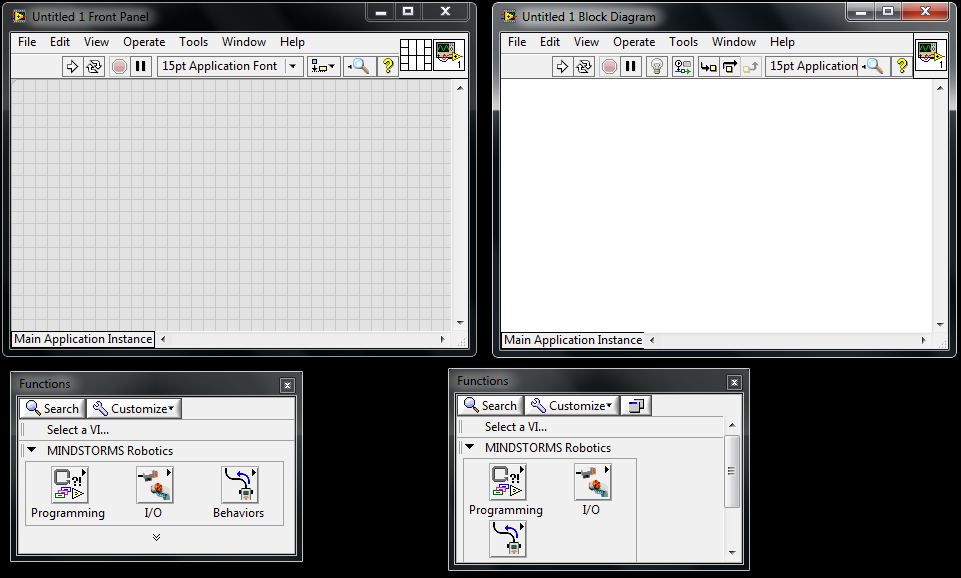The image size is (961, 578).
Task: Click Search magnifier in Front Panel toolbar
Action: [x=359, y=66]
